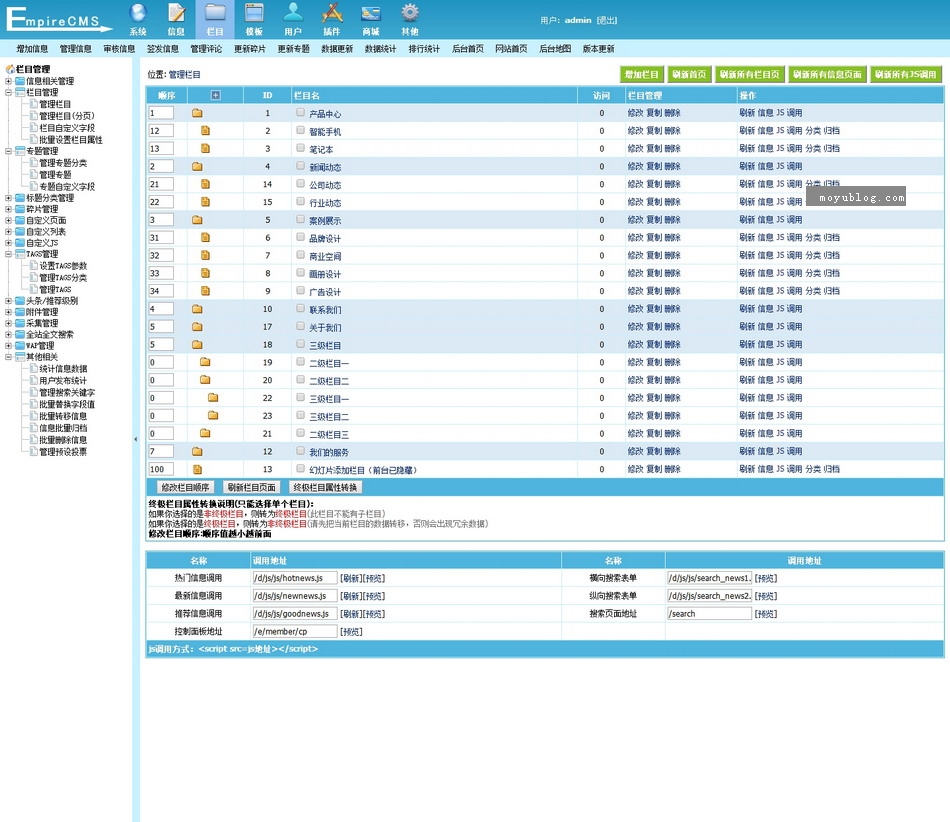The image size is (950, 822).
Task: Click file icon of 幻灯片添加栏目 row
Action: [x=198, y=469]
